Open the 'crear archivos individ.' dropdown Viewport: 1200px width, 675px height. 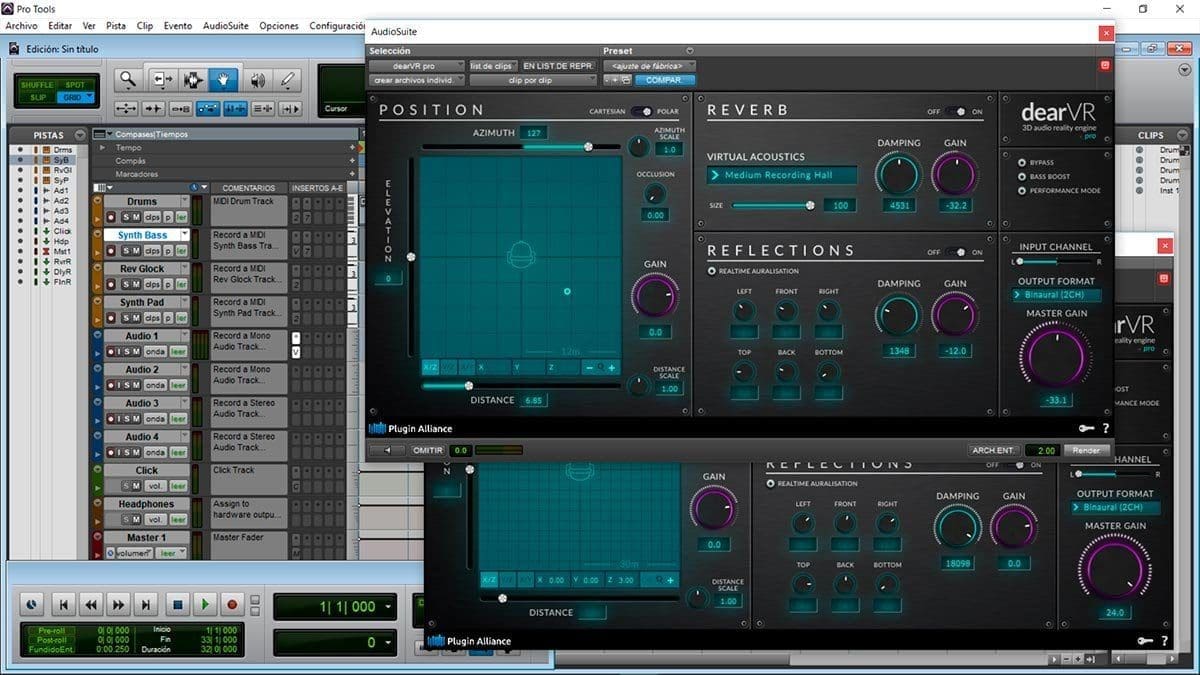tap(417, 80)
